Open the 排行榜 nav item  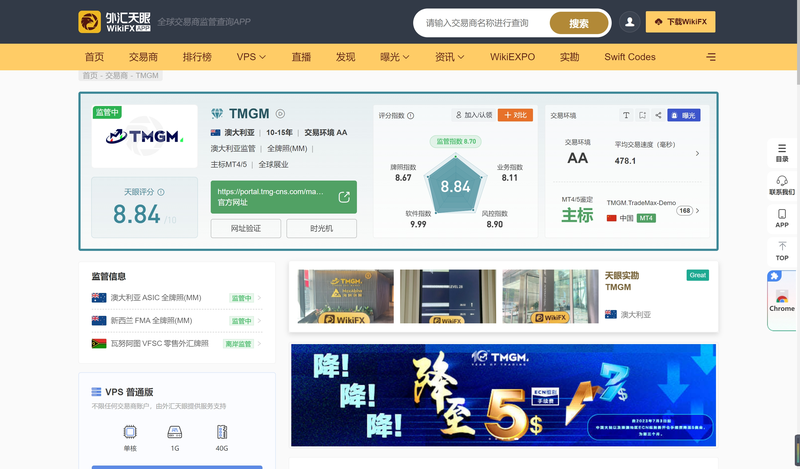click(197, 57)
